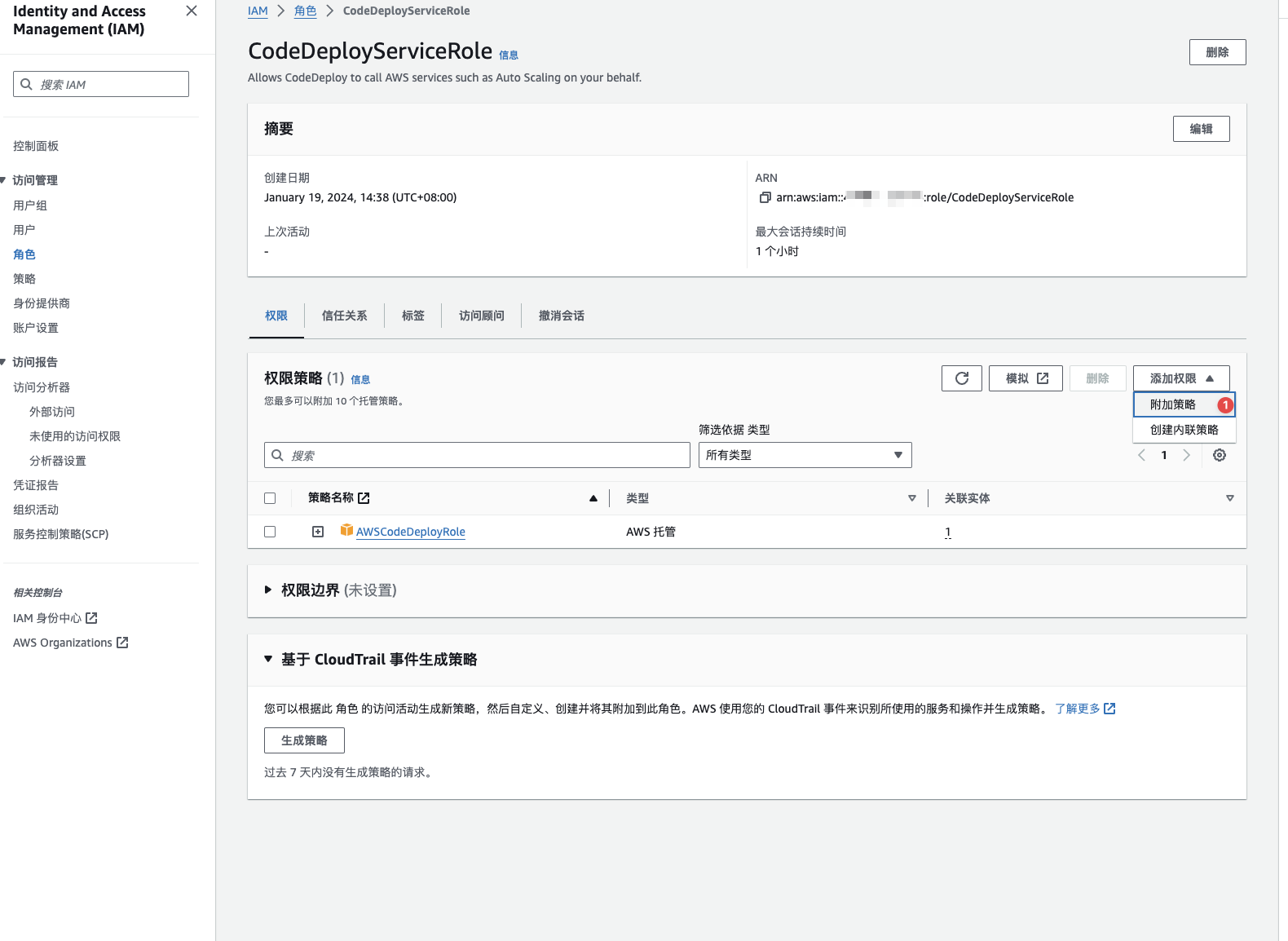Screen dimensions: 1288x941
Task: Click external link icon beside policy name header
Action: click(364, 497)
